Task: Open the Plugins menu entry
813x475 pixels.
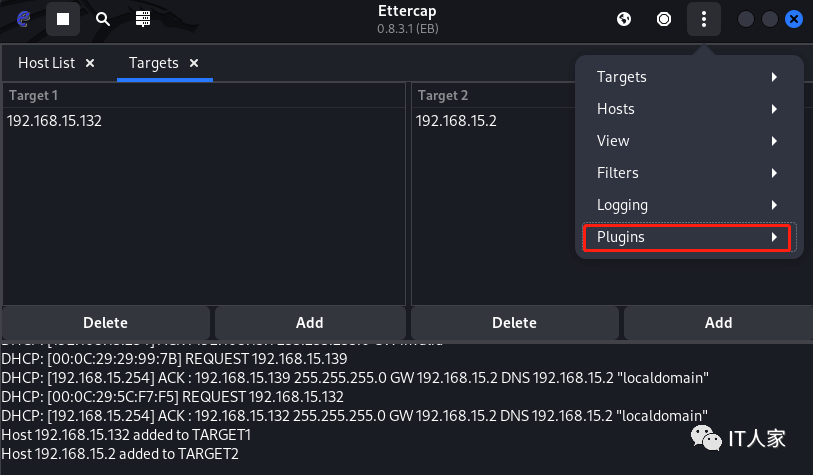Action: click(688, 237)
